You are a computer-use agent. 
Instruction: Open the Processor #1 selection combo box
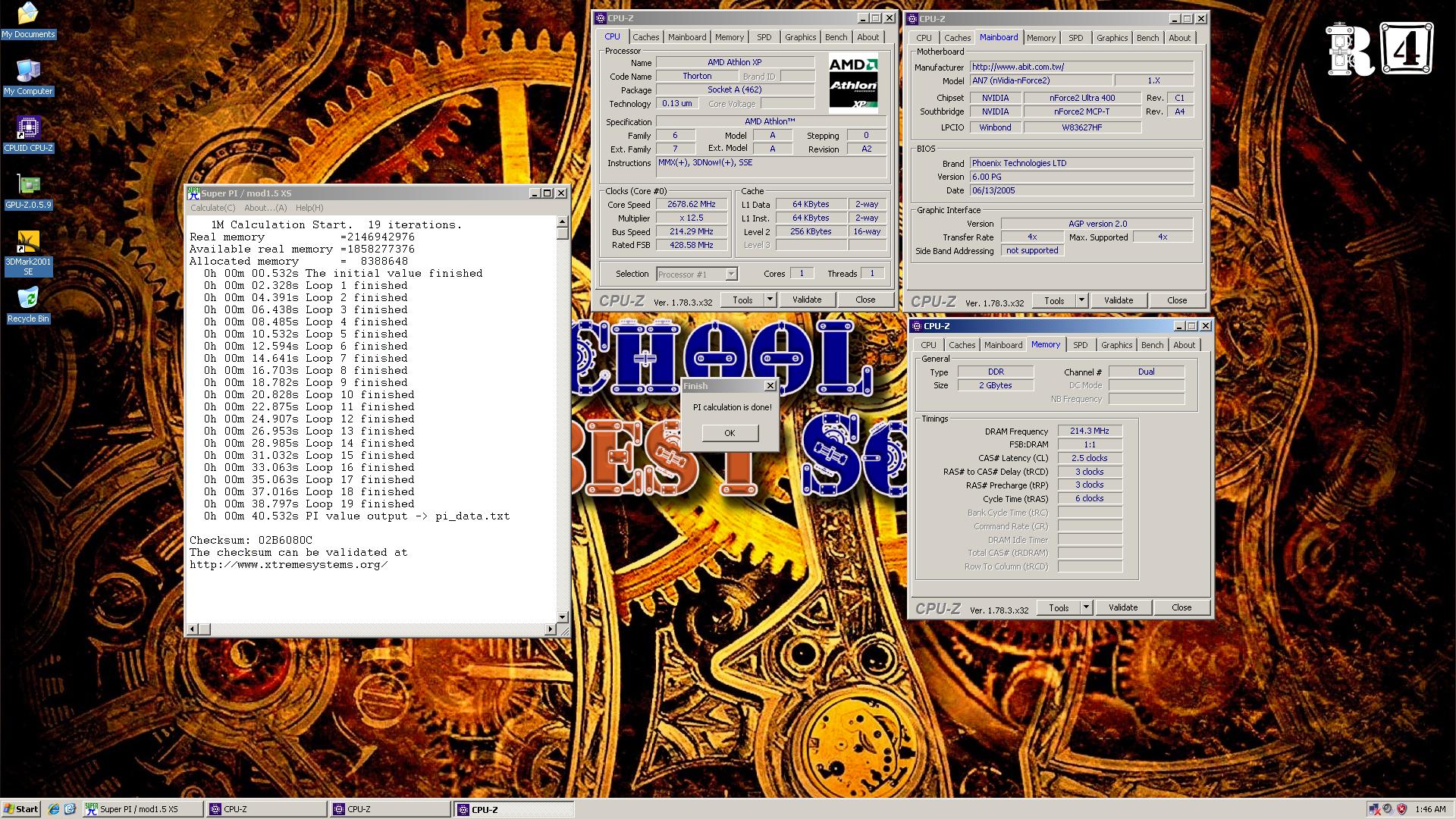tap(696, 274)
